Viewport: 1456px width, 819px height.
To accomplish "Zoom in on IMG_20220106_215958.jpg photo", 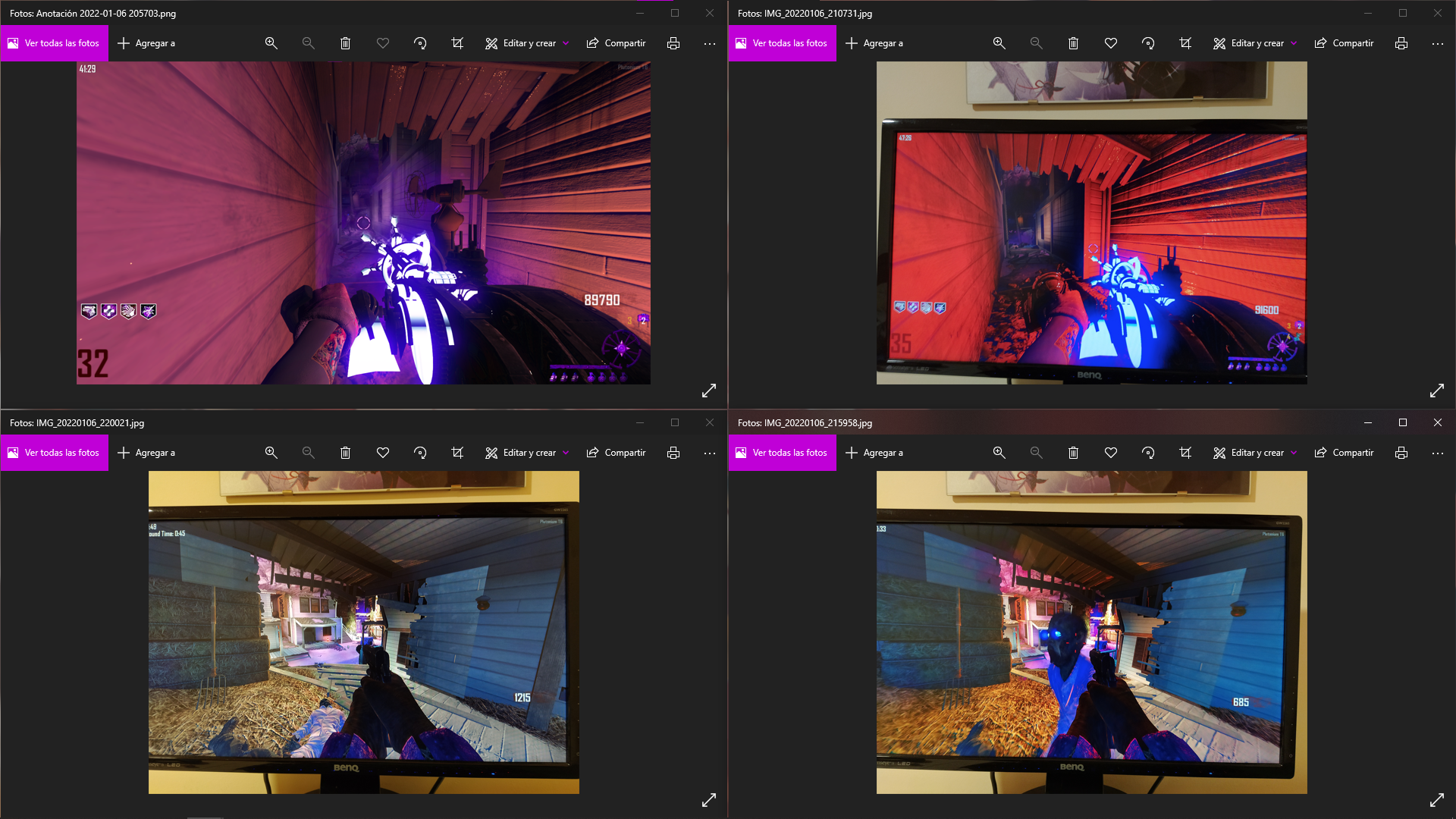I will pos(999,453).
